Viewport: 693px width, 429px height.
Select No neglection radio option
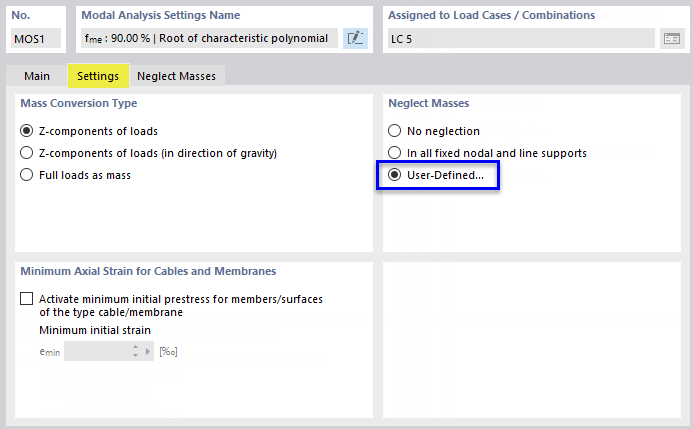(394, 131)
